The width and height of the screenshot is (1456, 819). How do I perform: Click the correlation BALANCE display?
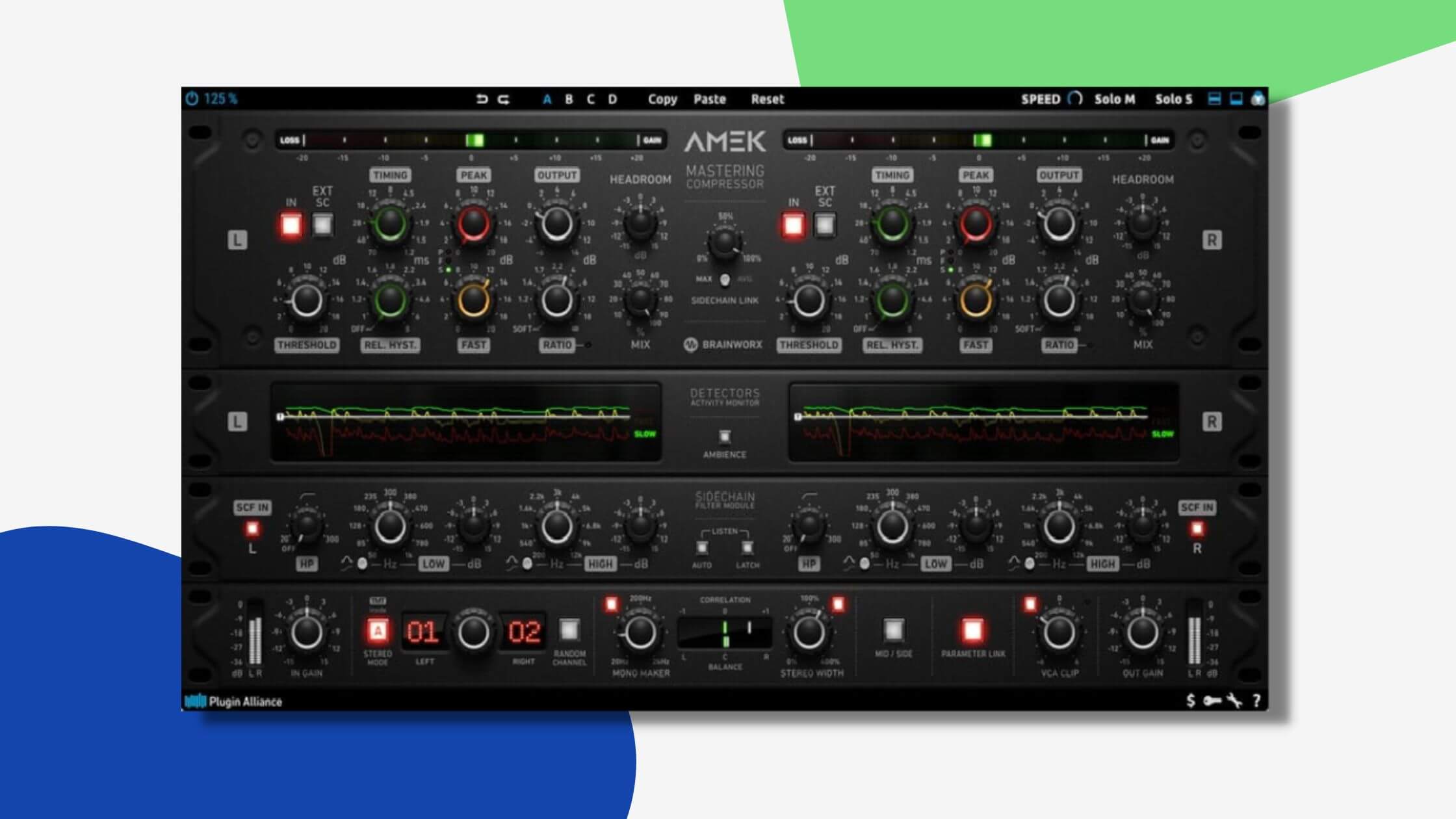(725, 633)
